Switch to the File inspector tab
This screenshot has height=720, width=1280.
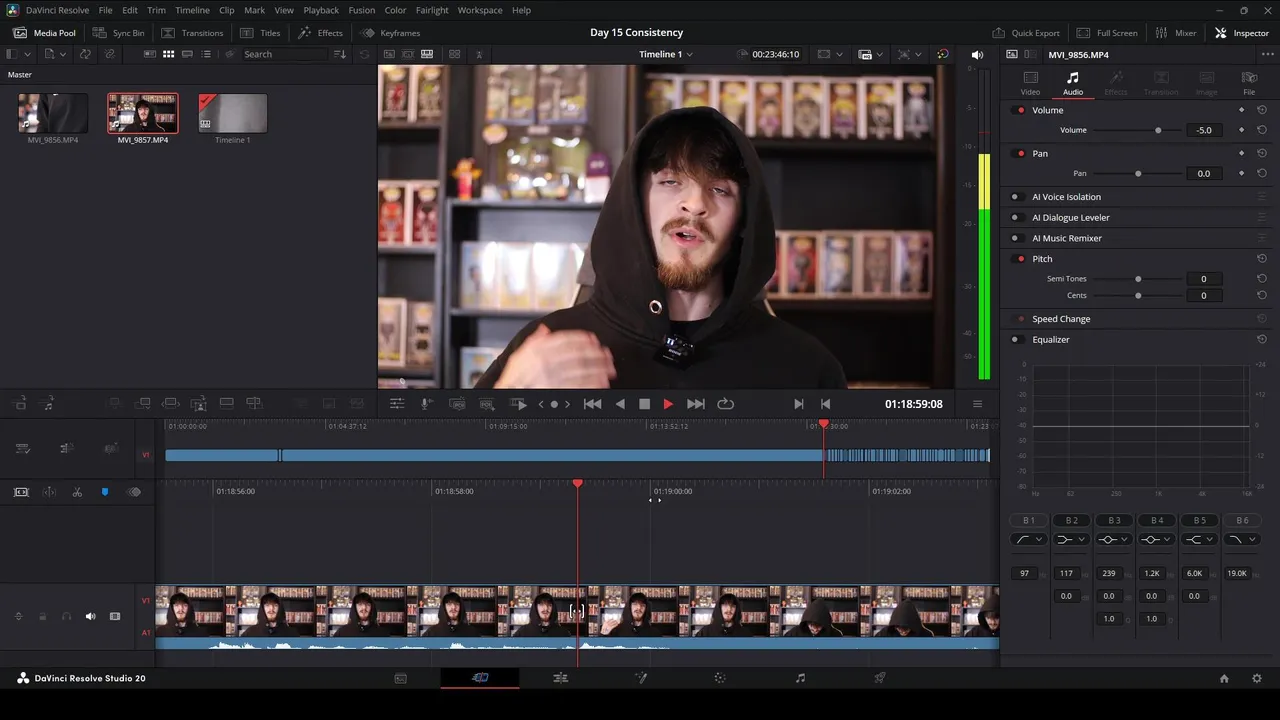(x=1249, y=83)
